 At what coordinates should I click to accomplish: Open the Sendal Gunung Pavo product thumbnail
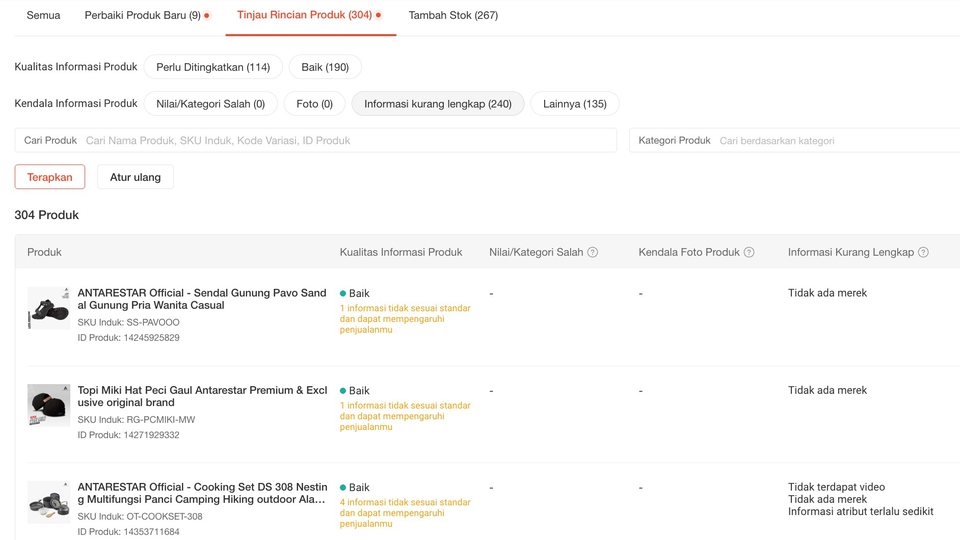[49, 308]
